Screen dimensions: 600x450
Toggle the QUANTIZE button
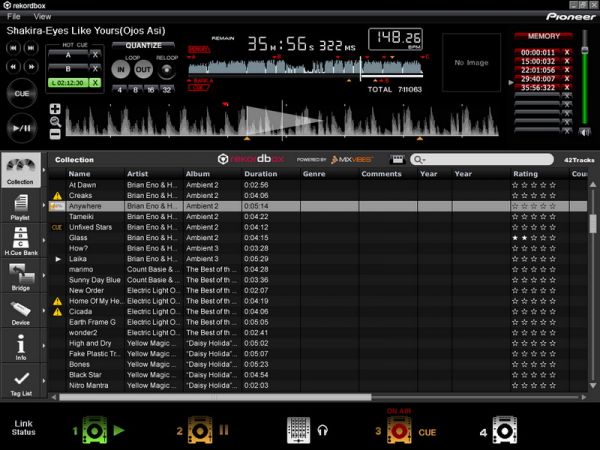143,46
